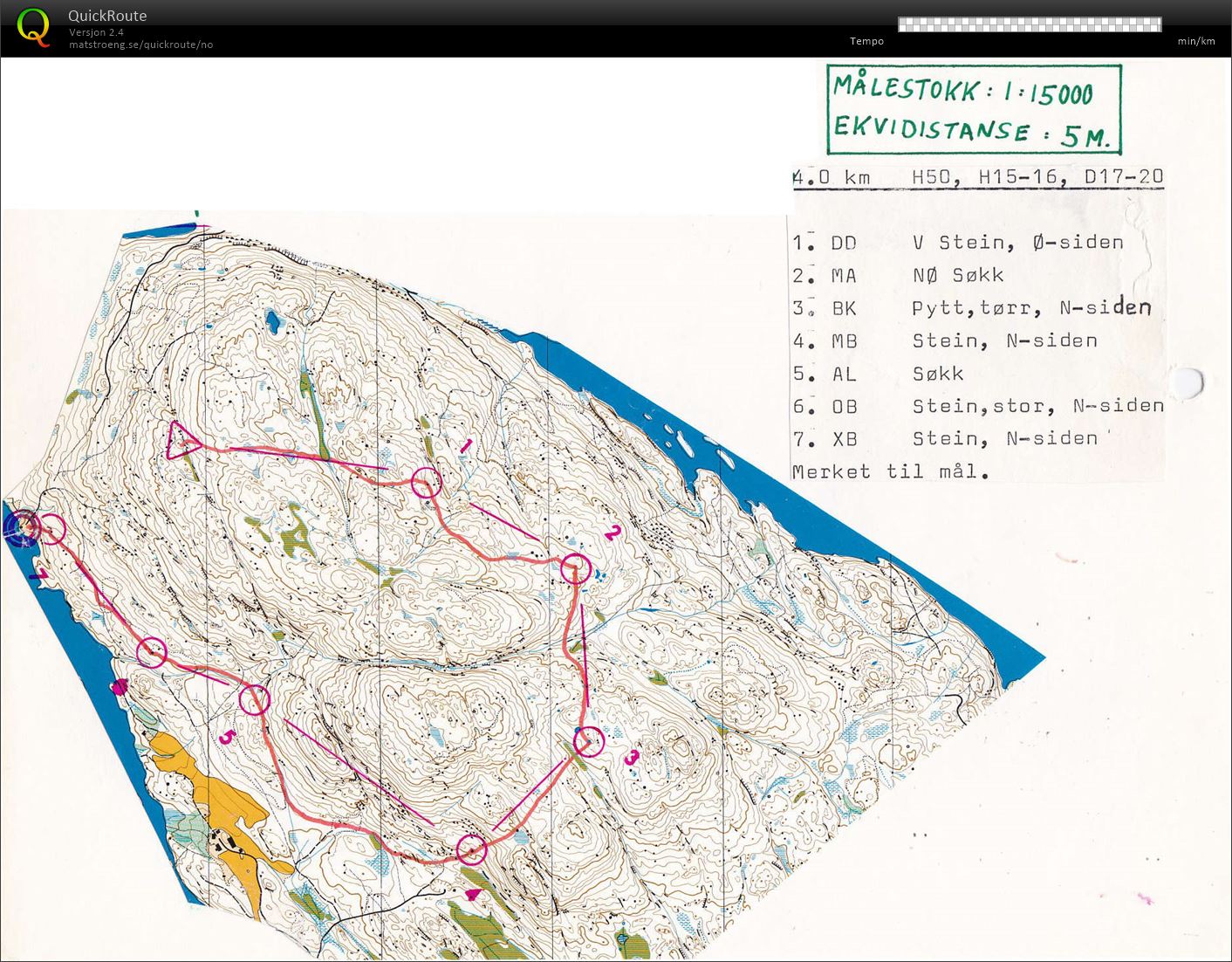Click the start triangle on the map
This screenshot has height=962, width=1232.
[x=183, y=440]
